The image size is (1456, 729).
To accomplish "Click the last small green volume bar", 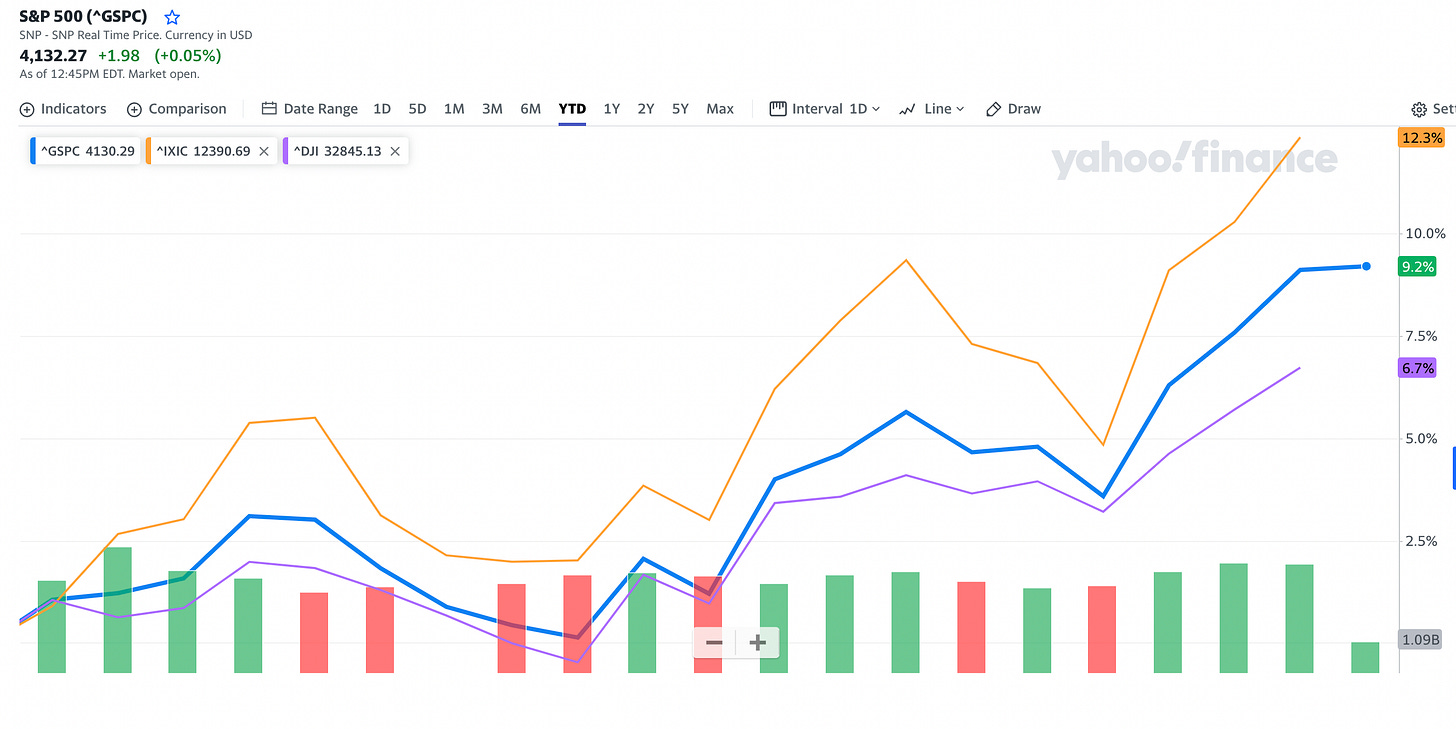I will click(x=1365, y=657).
